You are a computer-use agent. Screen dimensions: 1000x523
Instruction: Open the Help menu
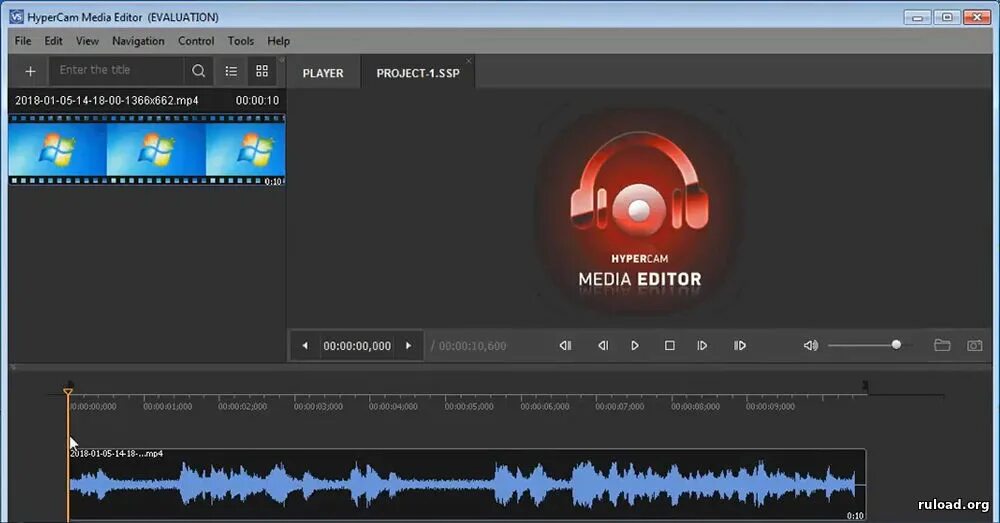278,41
